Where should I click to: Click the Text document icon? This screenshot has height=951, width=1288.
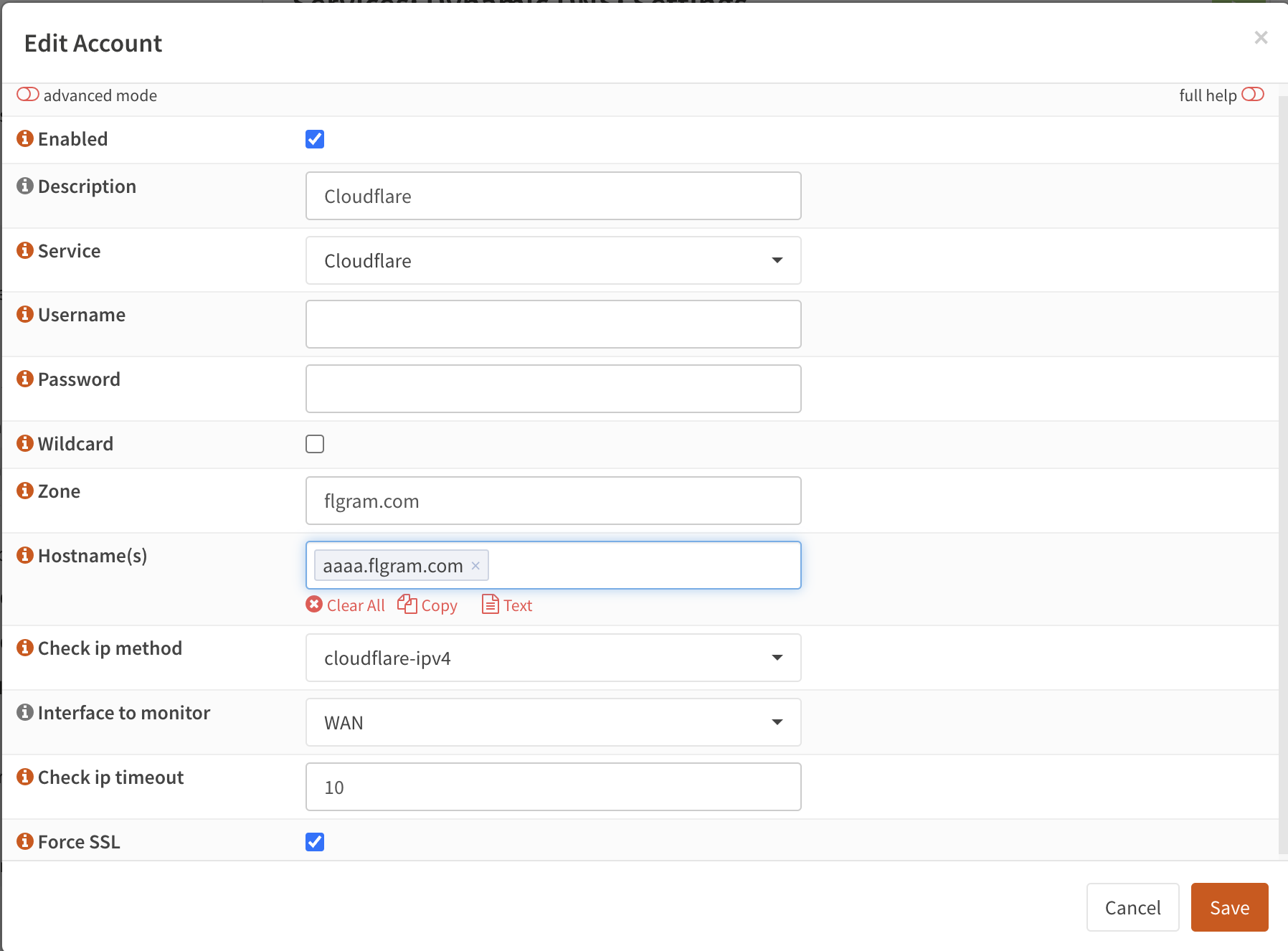point(491,605)
